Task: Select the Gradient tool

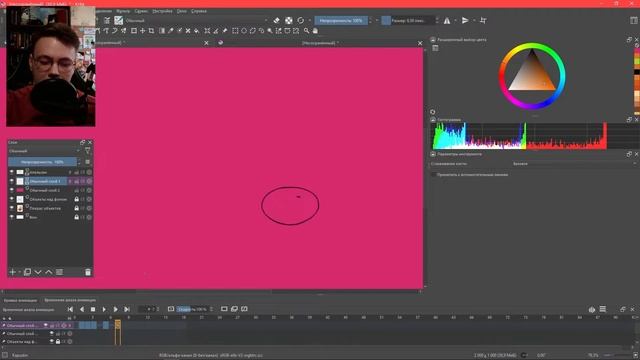Action: pos(162,31)
